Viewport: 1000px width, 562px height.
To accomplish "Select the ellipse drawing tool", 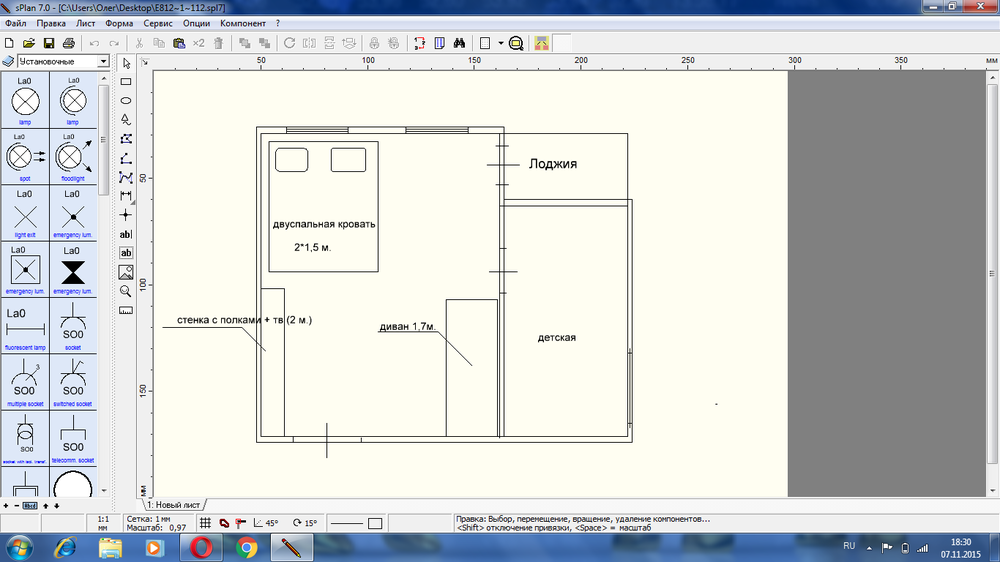I will tap(126, 101).
